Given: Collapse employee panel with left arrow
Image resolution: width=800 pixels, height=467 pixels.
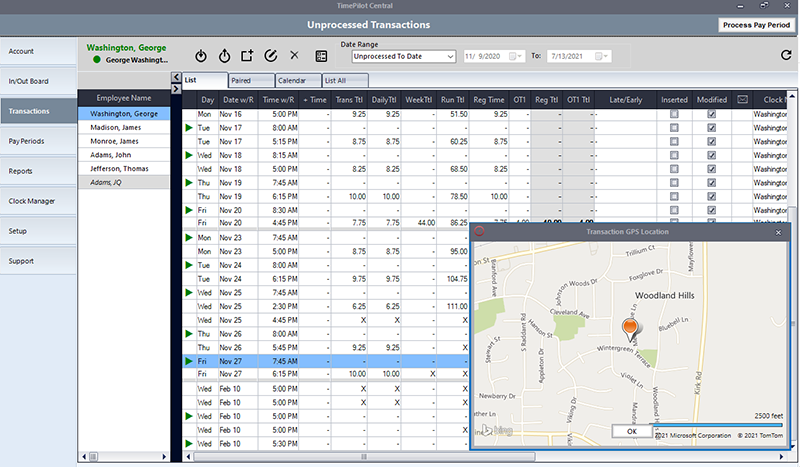Looking at the screenshot, I should pyautogui.click(x=176, y=78).
